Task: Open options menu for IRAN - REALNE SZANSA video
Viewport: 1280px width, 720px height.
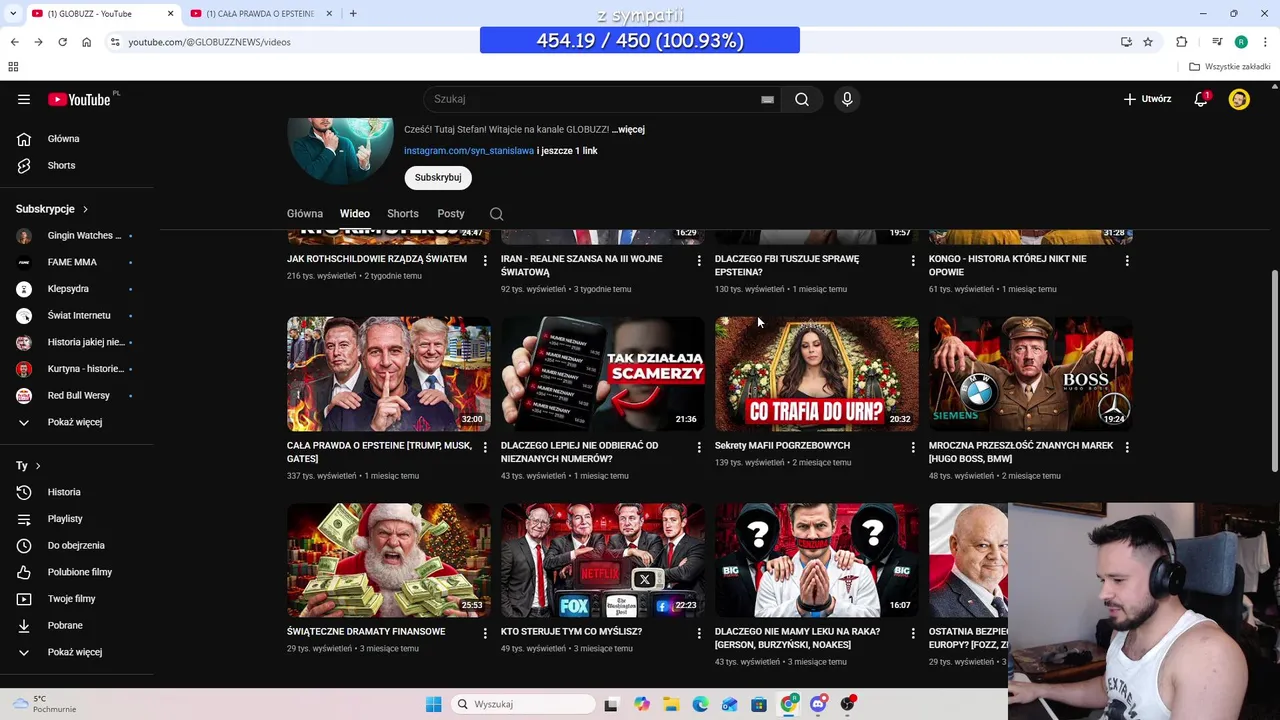Action: [x=699, y=260]
